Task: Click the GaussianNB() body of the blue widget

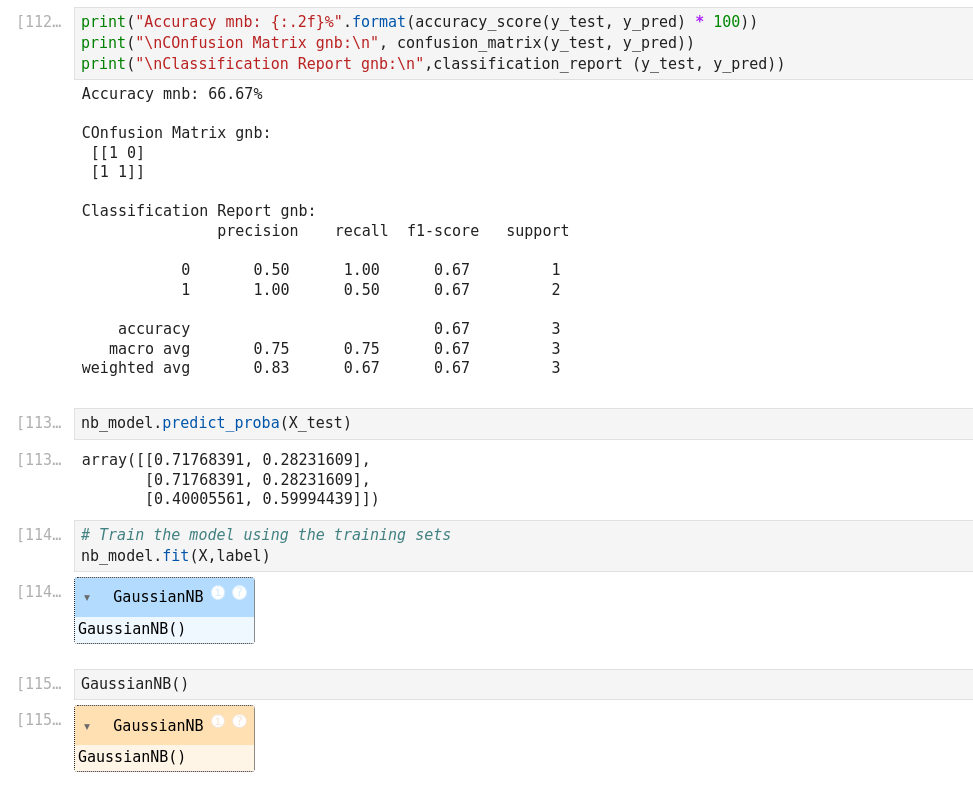Action: click(x=132, y=629)
